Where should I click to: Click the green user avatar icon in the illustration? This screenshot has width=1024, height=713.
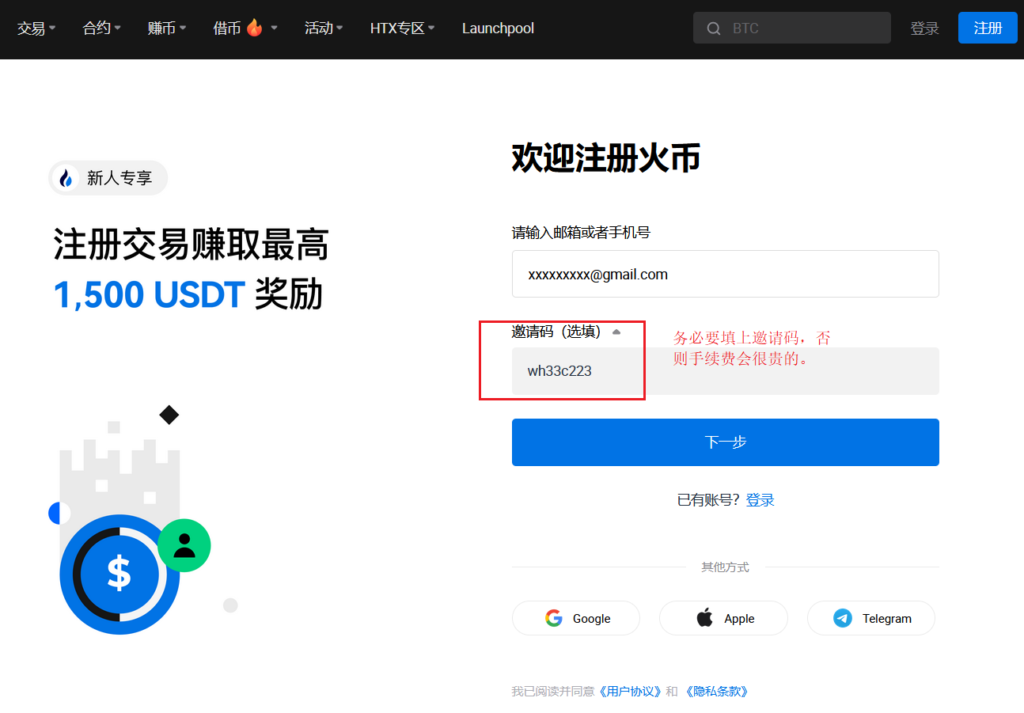point(184,545)
